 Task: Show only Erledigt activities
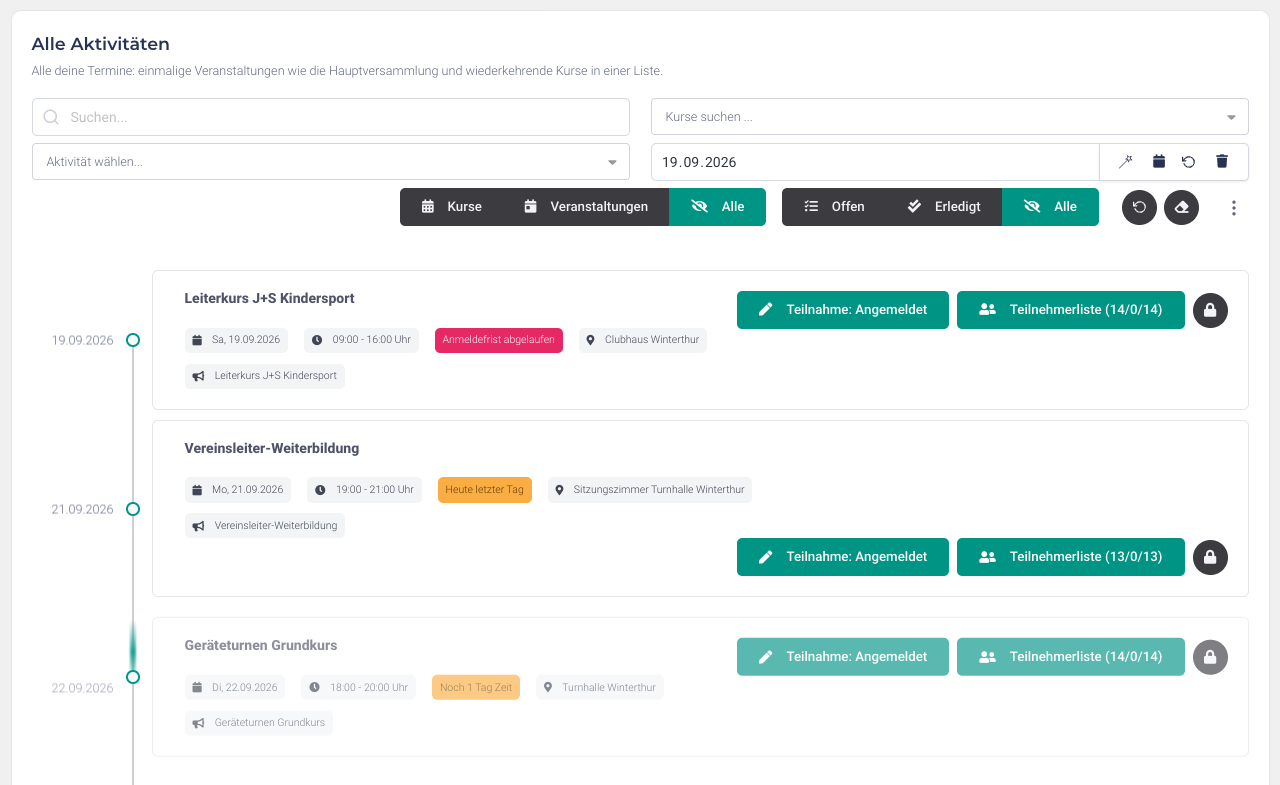click(x=944, y=207)
